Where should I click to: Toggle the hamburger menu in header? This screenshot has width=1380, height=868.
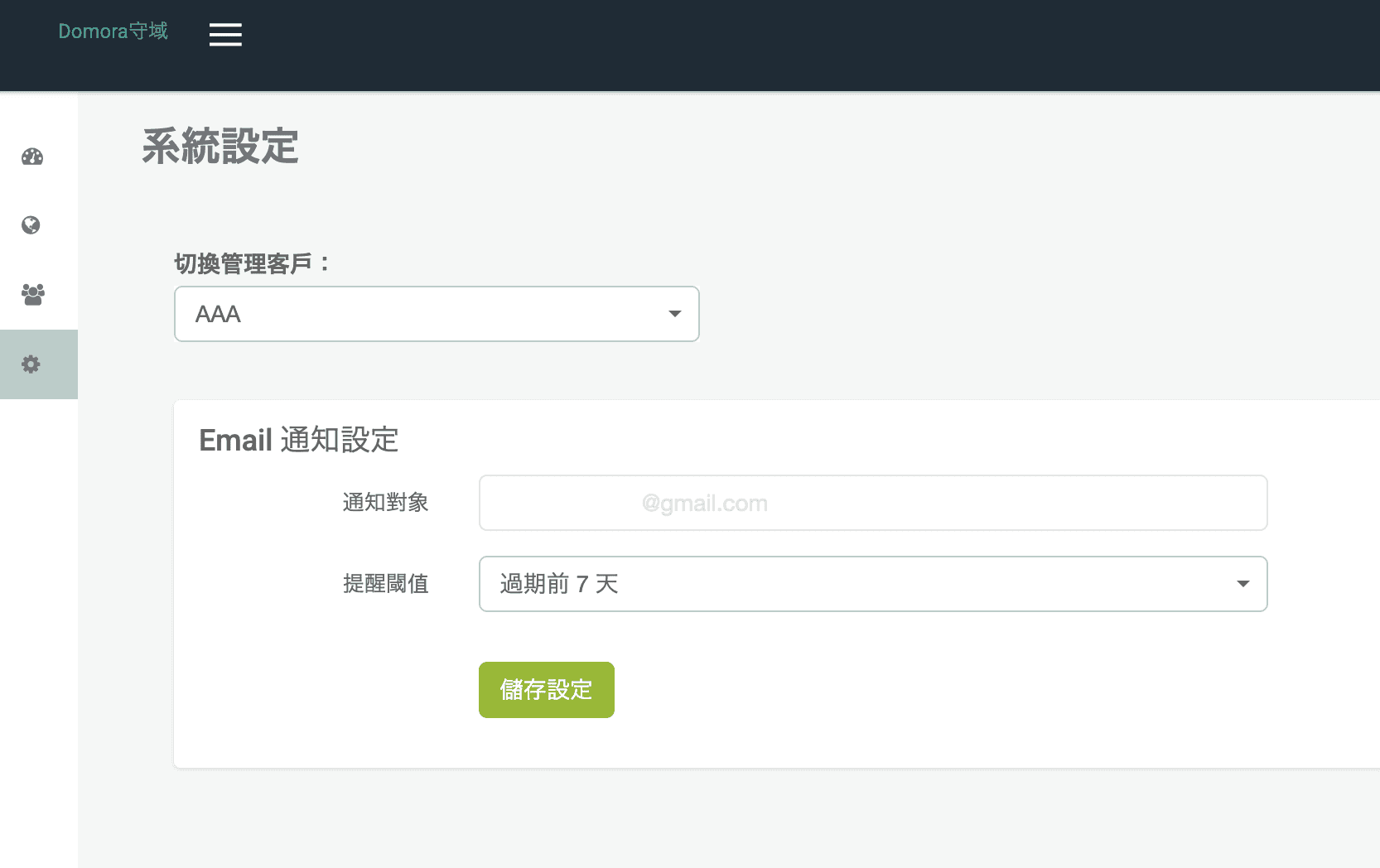(x=225, y=35)
